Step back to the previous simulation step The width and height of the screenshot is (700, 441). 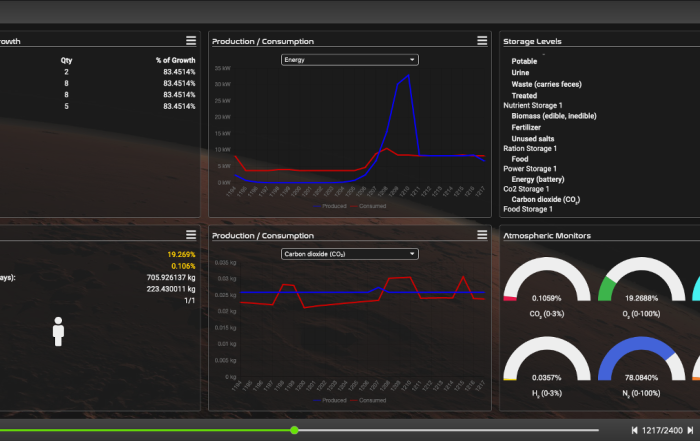635,430
